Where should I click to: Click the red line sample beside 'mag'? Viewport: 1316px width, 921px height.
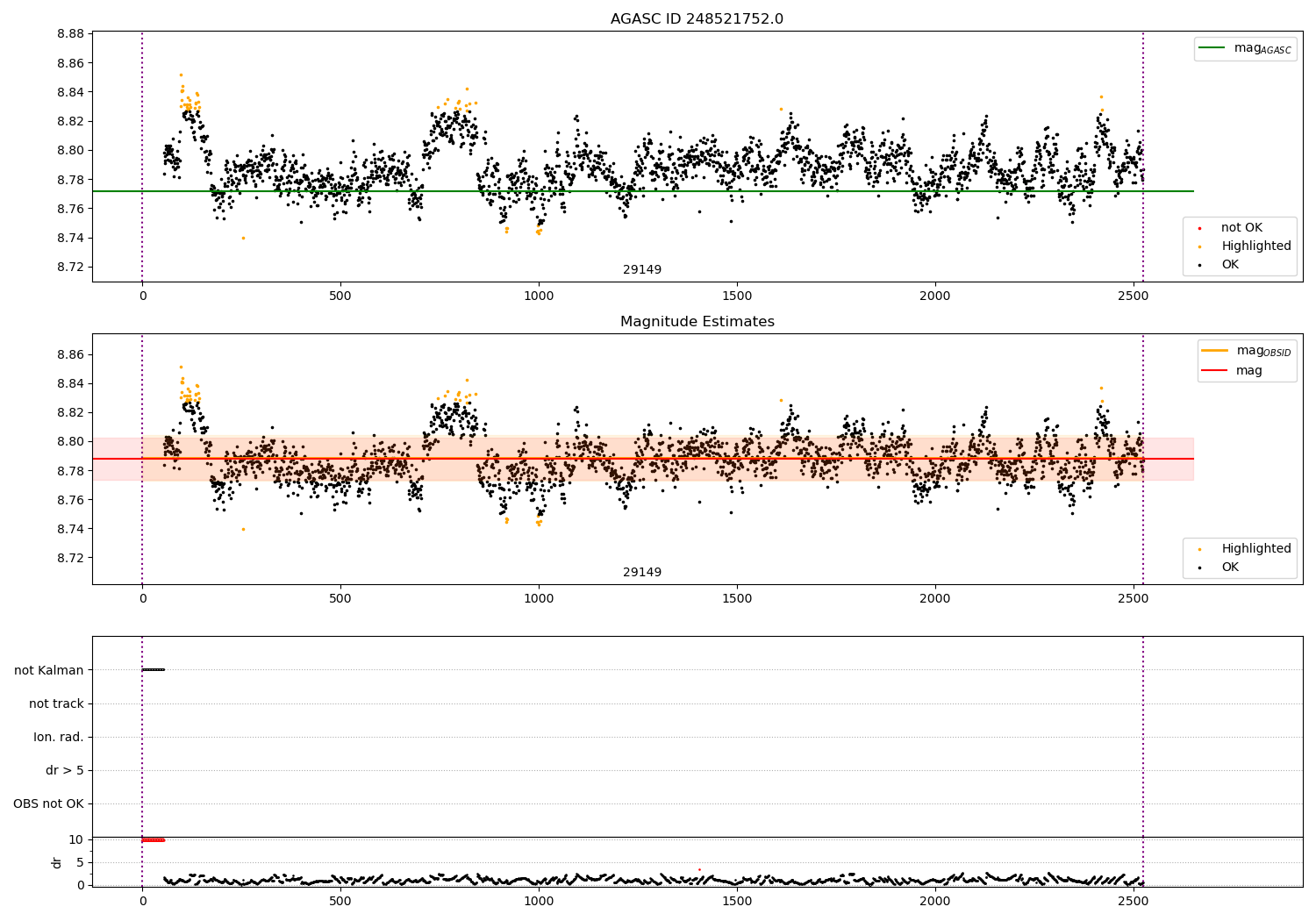pyautogui.click(x=1214, y=371)
